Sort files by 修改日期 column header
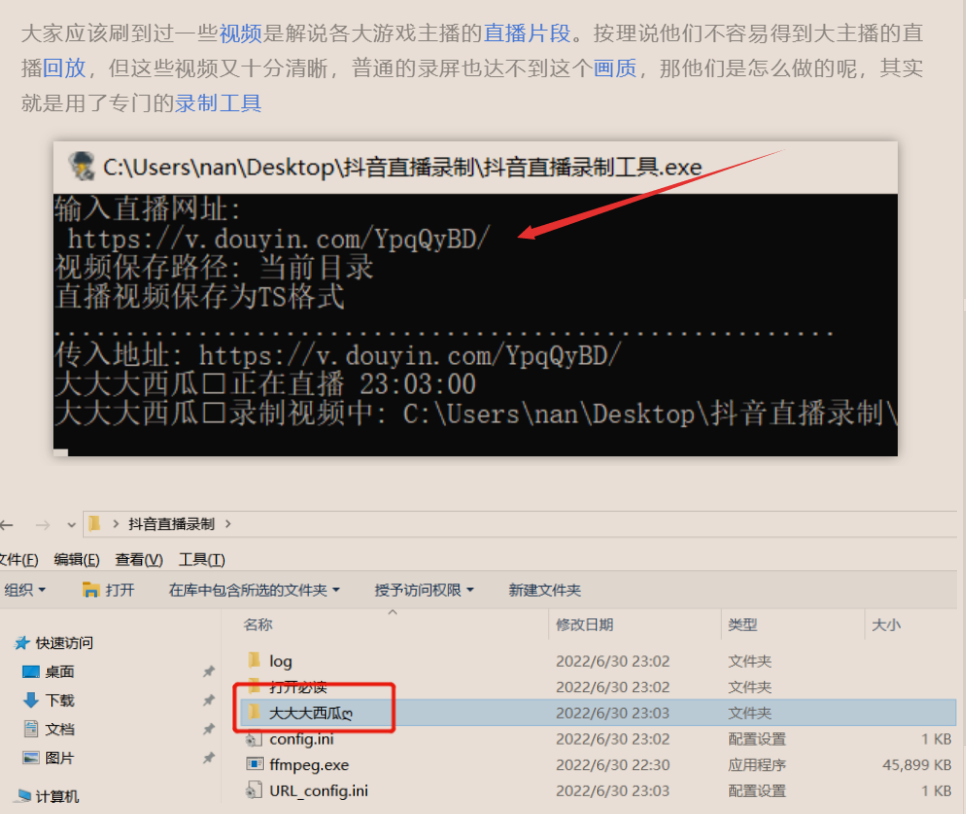966x814 pixels. tap(585, 624)
